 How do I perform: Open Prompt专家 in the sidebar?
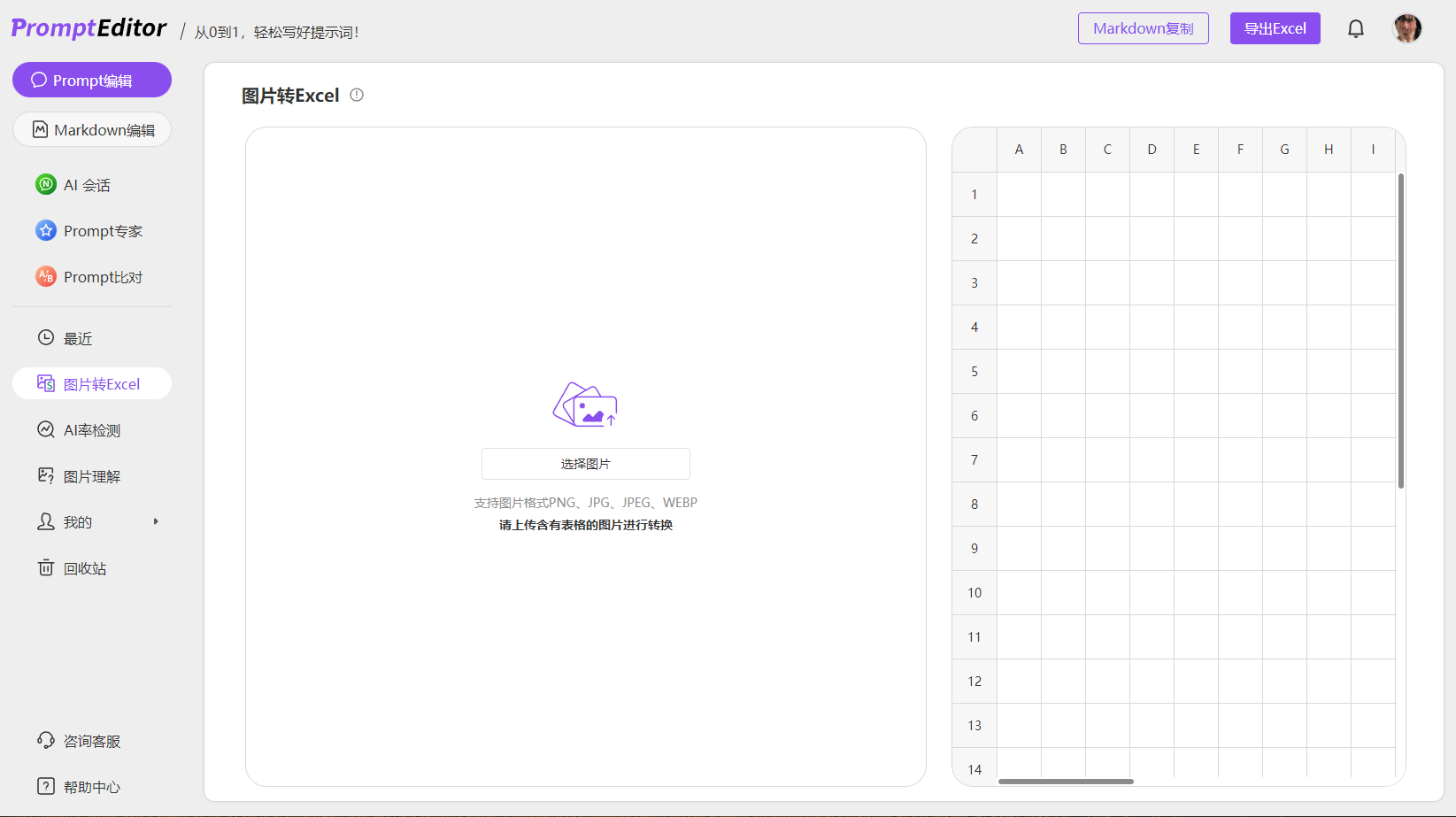tap(102, 231)
